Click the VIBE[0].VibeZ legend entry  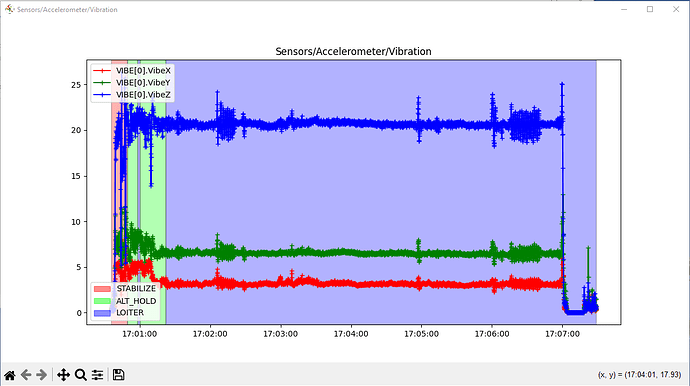click(132, 95)
